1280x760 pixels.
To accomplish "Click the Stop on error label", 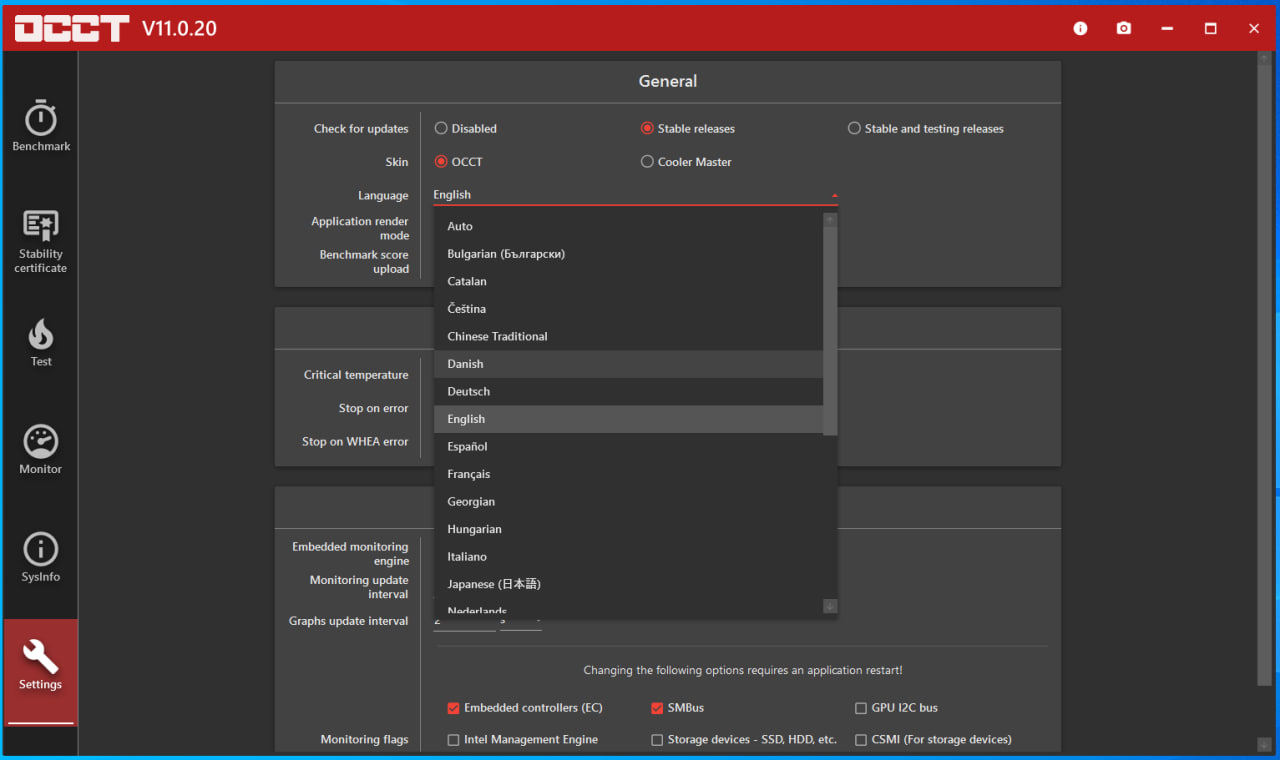I will (x=374, y=408).
